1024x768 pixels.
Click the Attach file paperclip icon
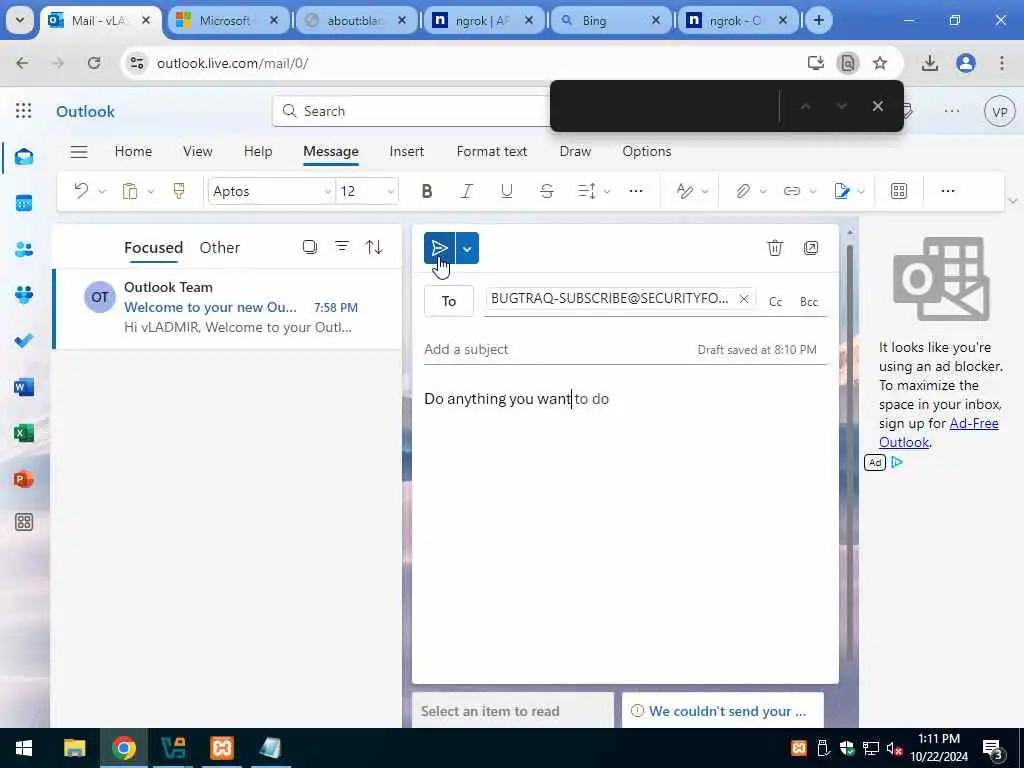[x=743, y=191]
